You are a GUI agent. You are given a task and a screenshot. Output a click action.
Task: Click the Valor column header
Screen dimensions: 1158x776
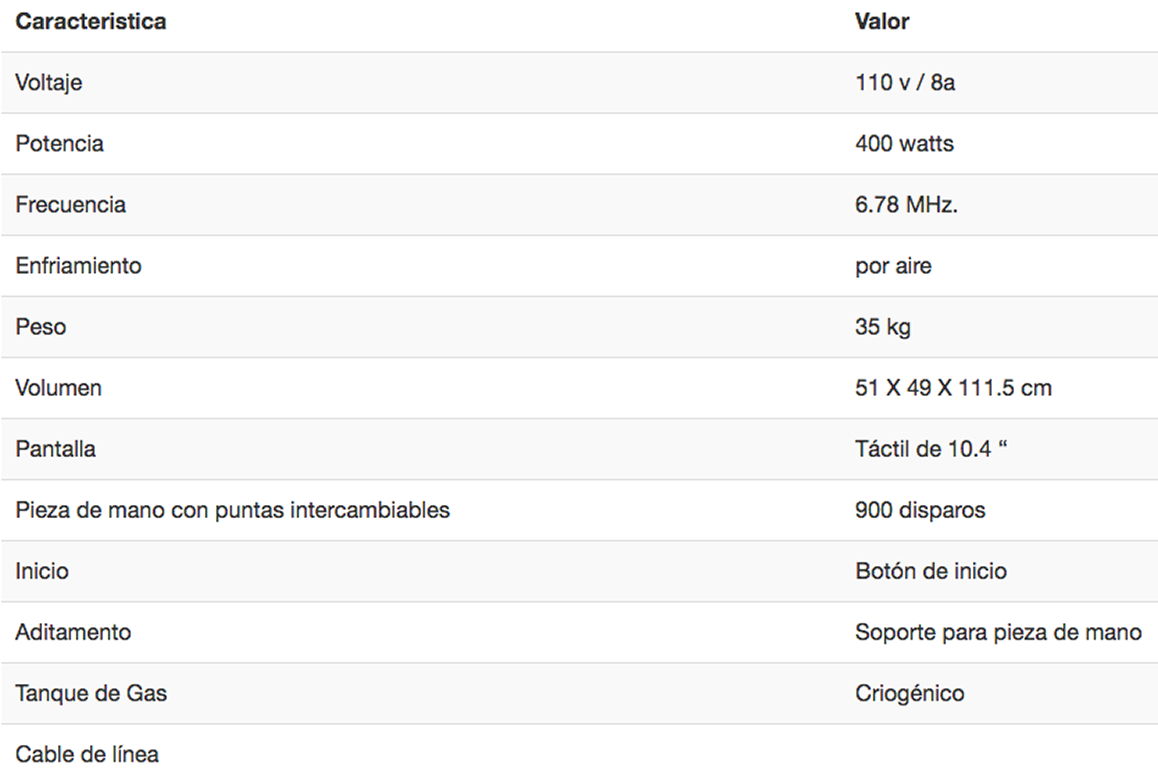(882, 21)
